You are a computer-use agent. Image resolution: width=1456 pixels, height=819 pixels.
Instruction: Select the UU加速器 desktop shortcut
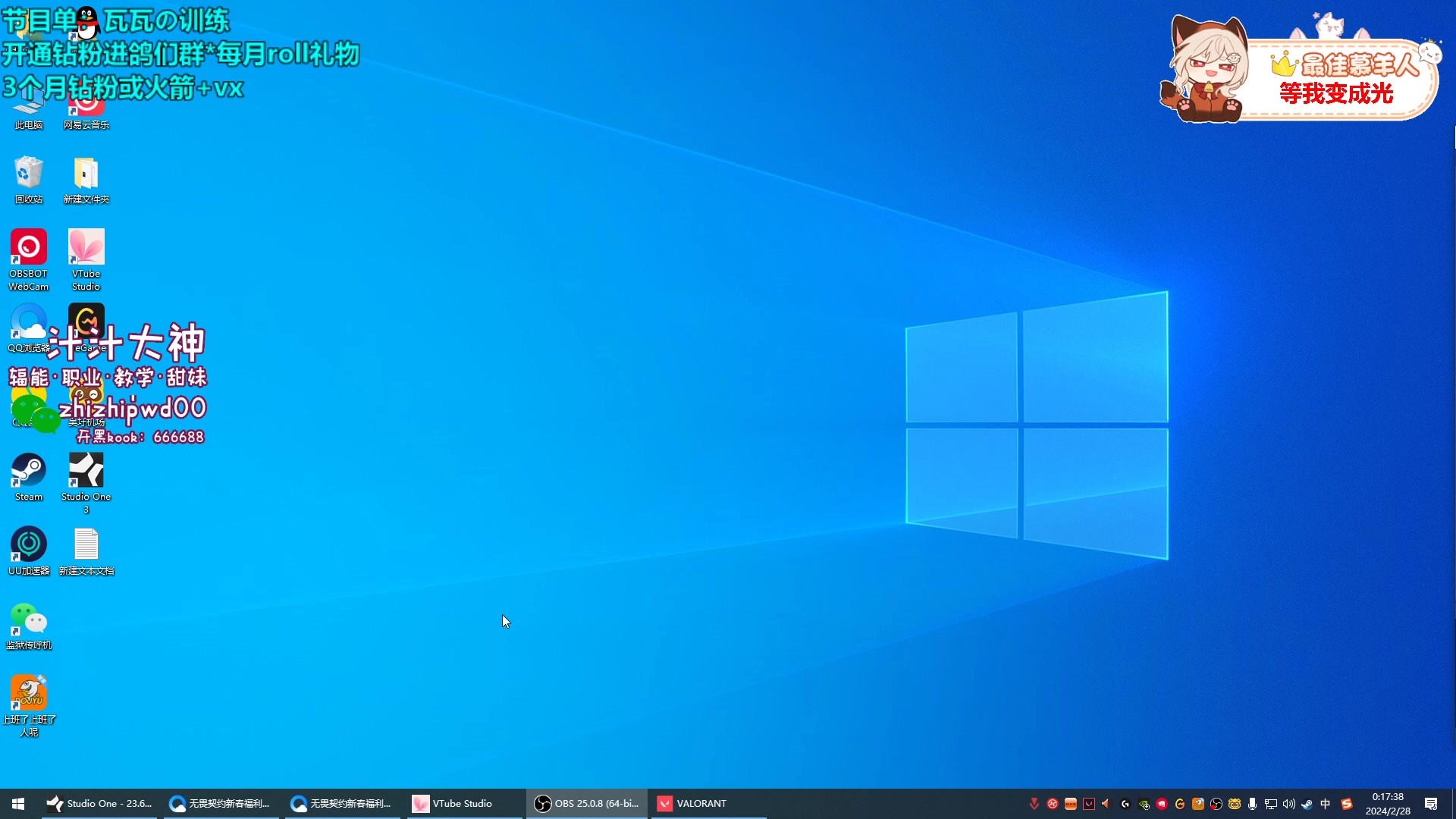click(29, 551)
